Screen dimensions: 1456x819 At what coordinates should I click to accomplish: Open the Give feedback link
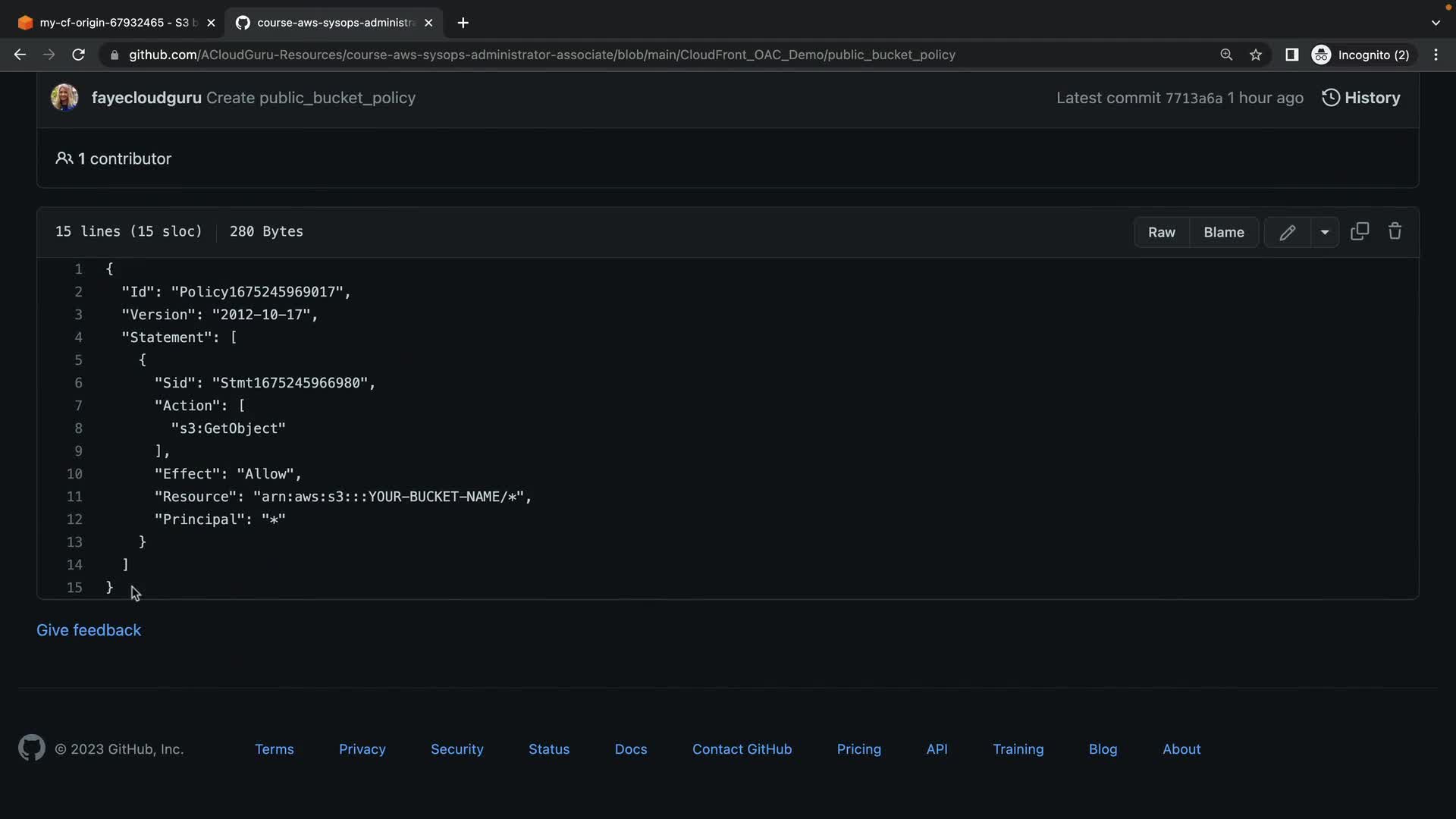89,630
